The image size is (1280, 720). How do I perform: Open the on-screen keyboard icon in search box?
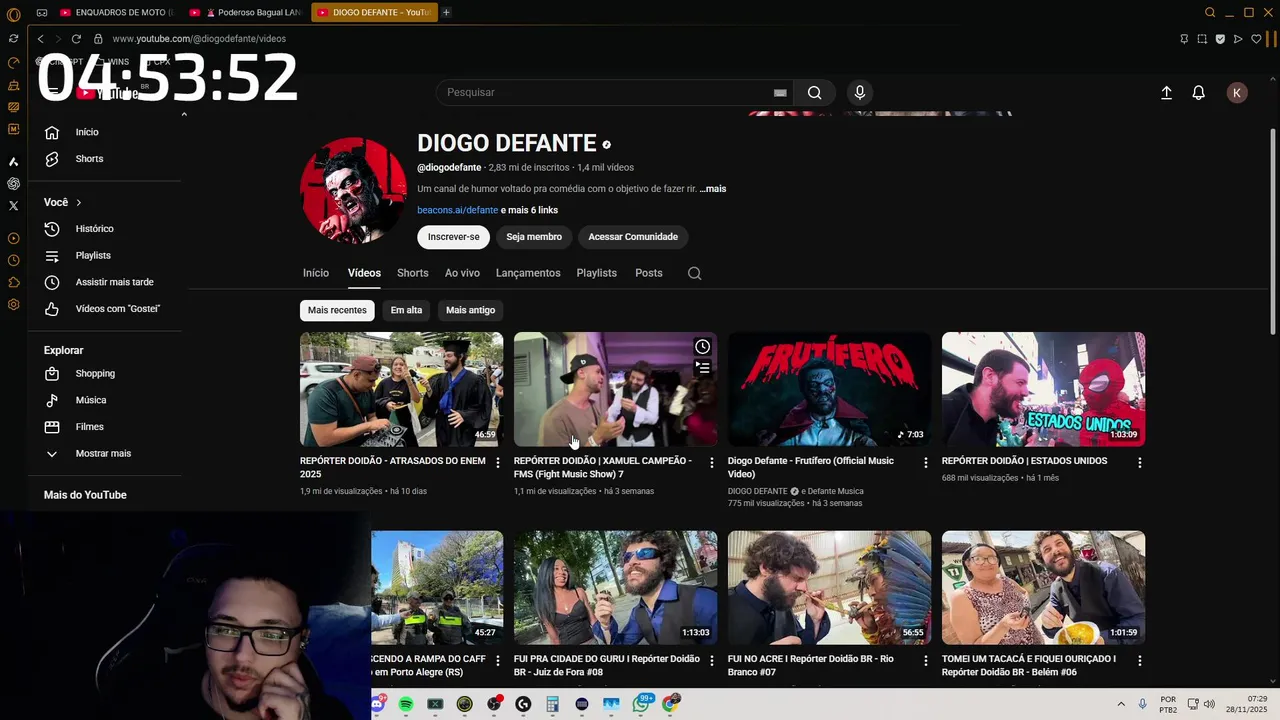coord(780,92)
